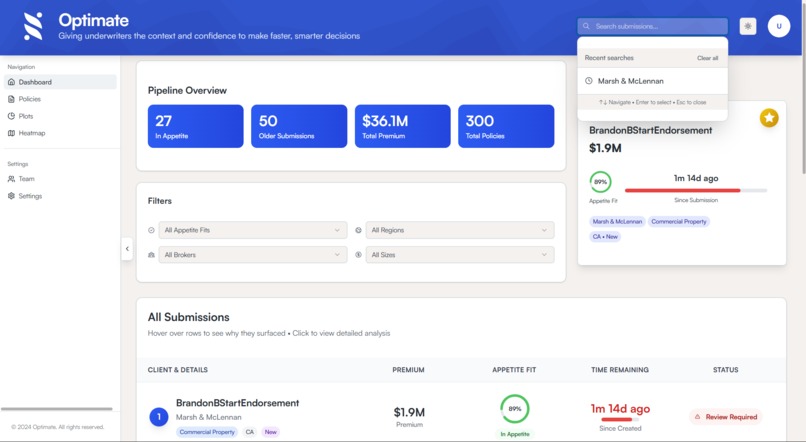Viewport: 806px width, 442px height.
Task: Click the New tag in the table row
Action: [x=270, y=432]
